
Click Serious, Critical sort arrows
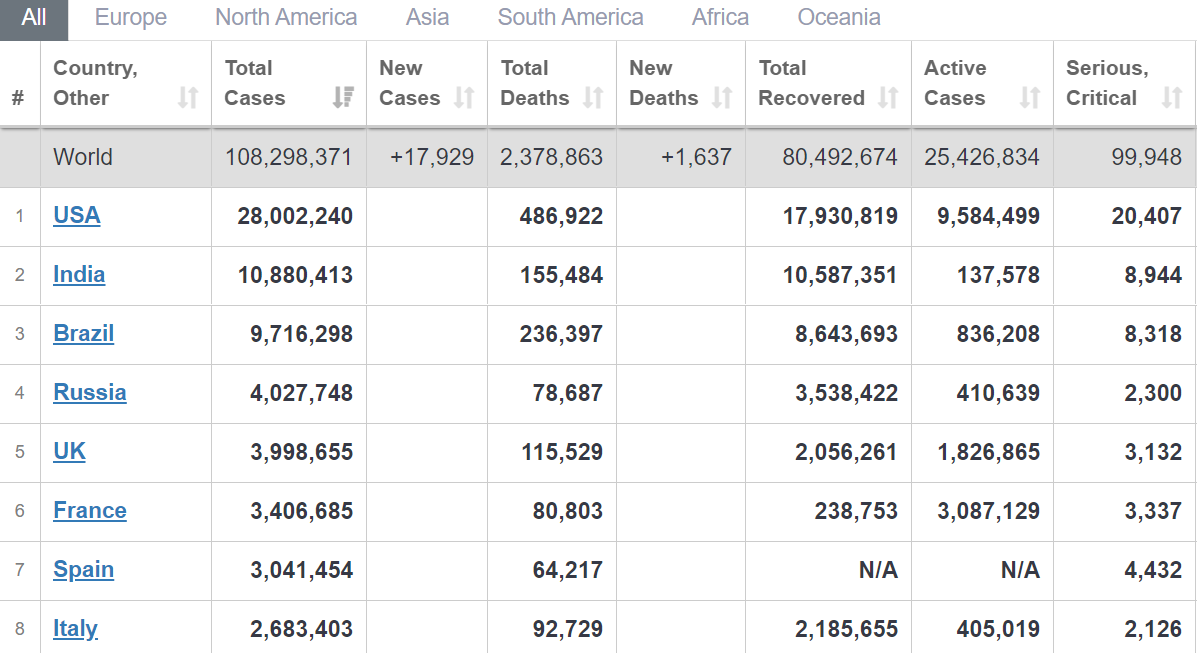click(1172, 98)
